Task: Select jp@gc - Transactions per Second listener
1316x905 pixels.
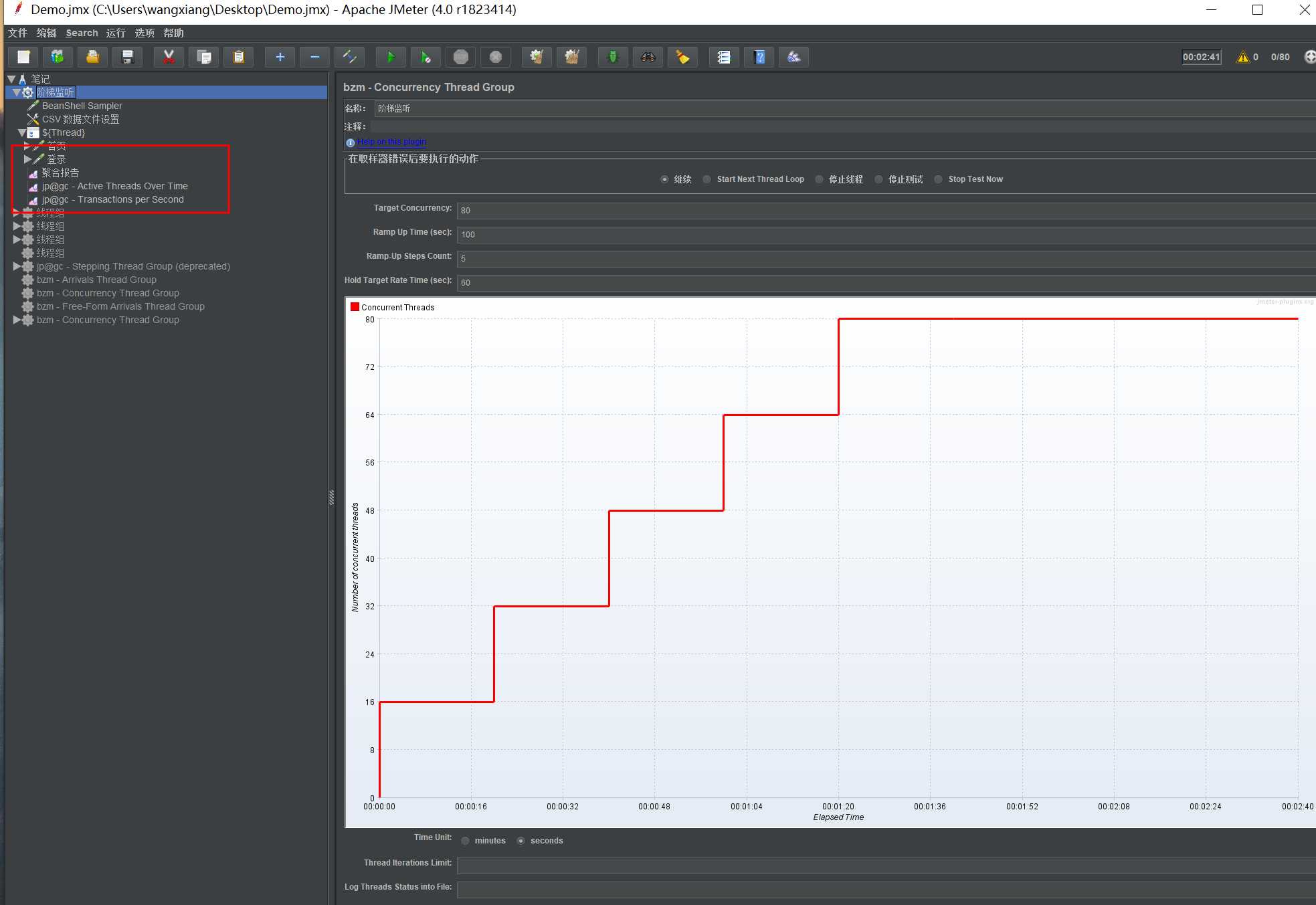Action: (x=113, y=199)
